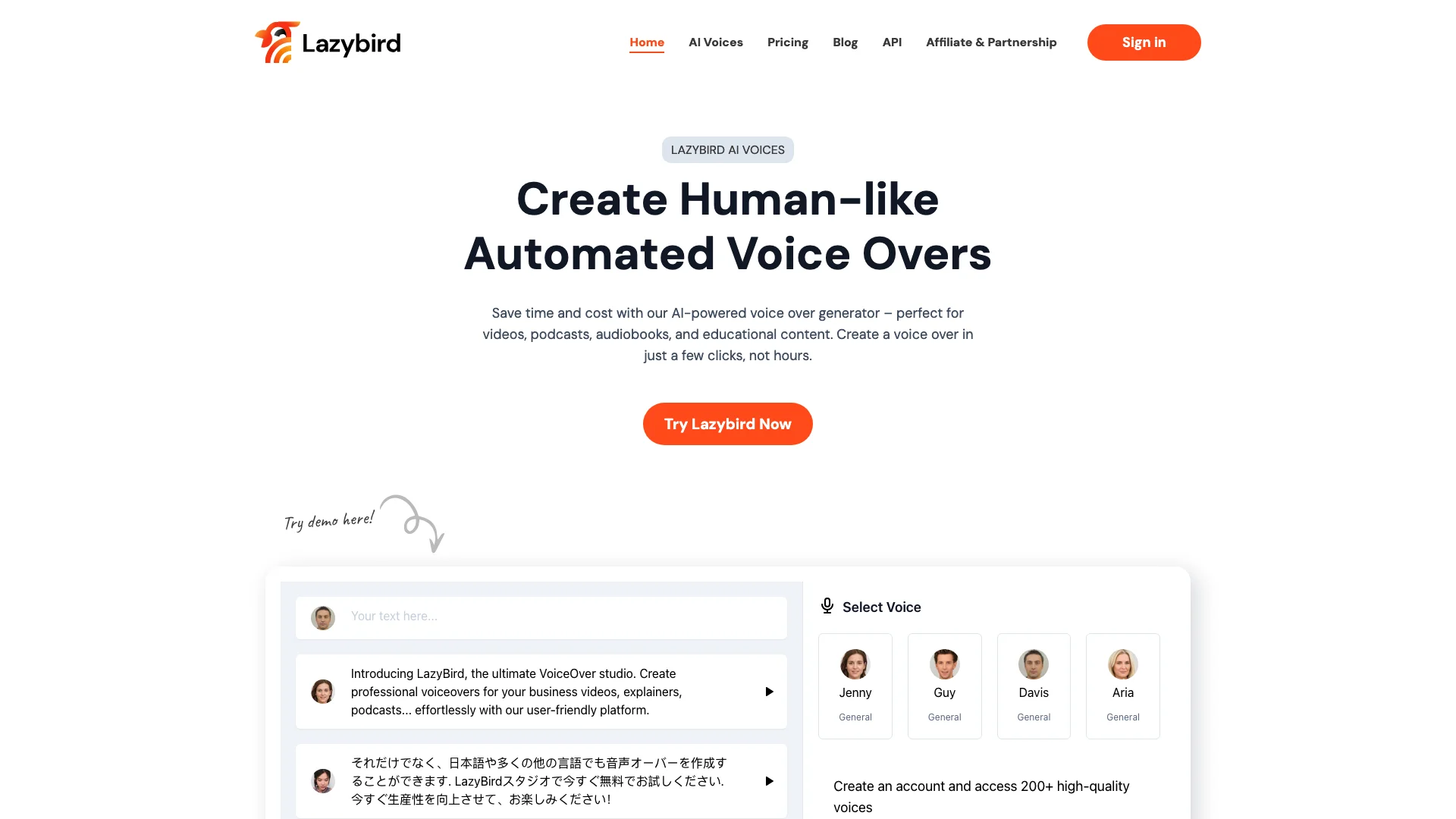Select Davis General voice radio option
Image resolution: width=1456 pixels, height=819 pixels.
point(1033,685)
